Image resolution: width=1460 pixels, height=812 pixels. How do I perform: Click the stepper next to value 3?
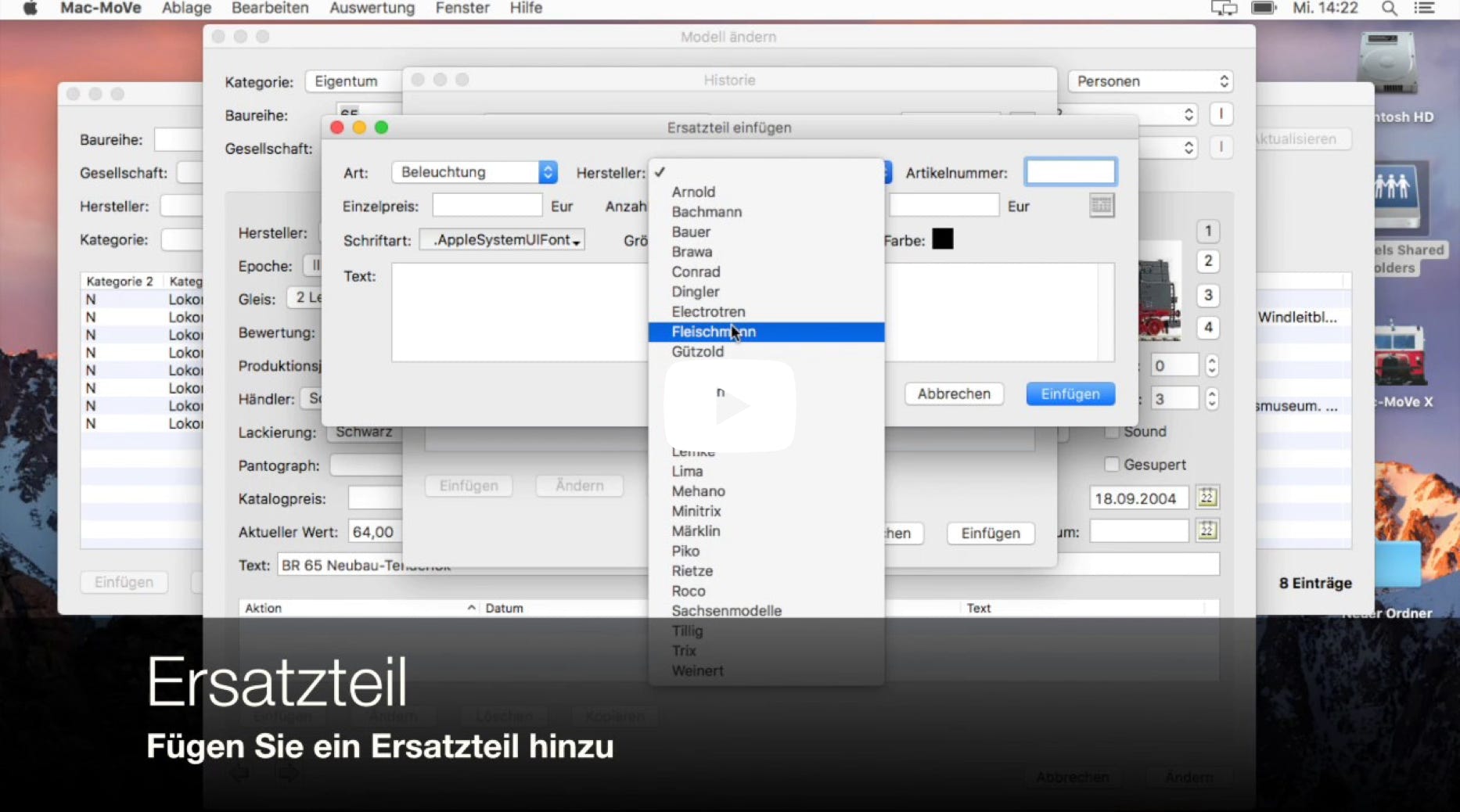click(1211, 399)
